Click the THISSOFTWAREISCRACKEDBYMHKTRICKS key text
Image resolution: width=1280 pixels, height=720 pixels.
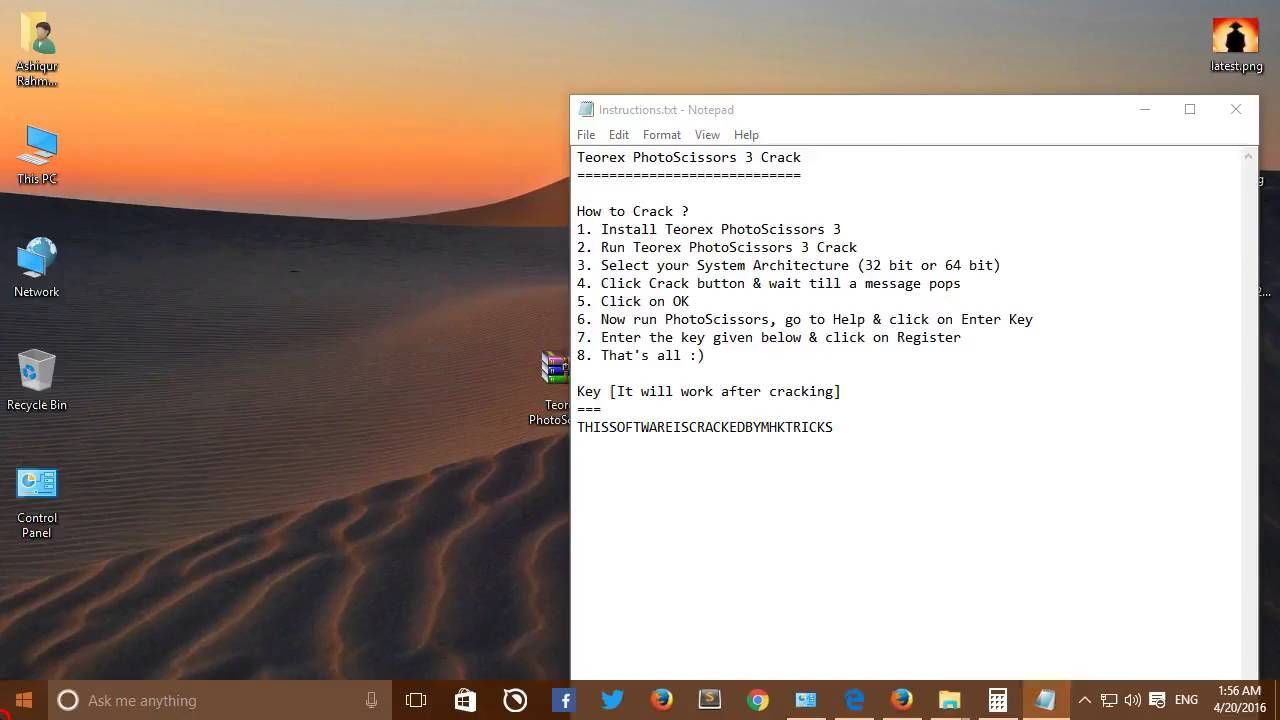(705, 427)
